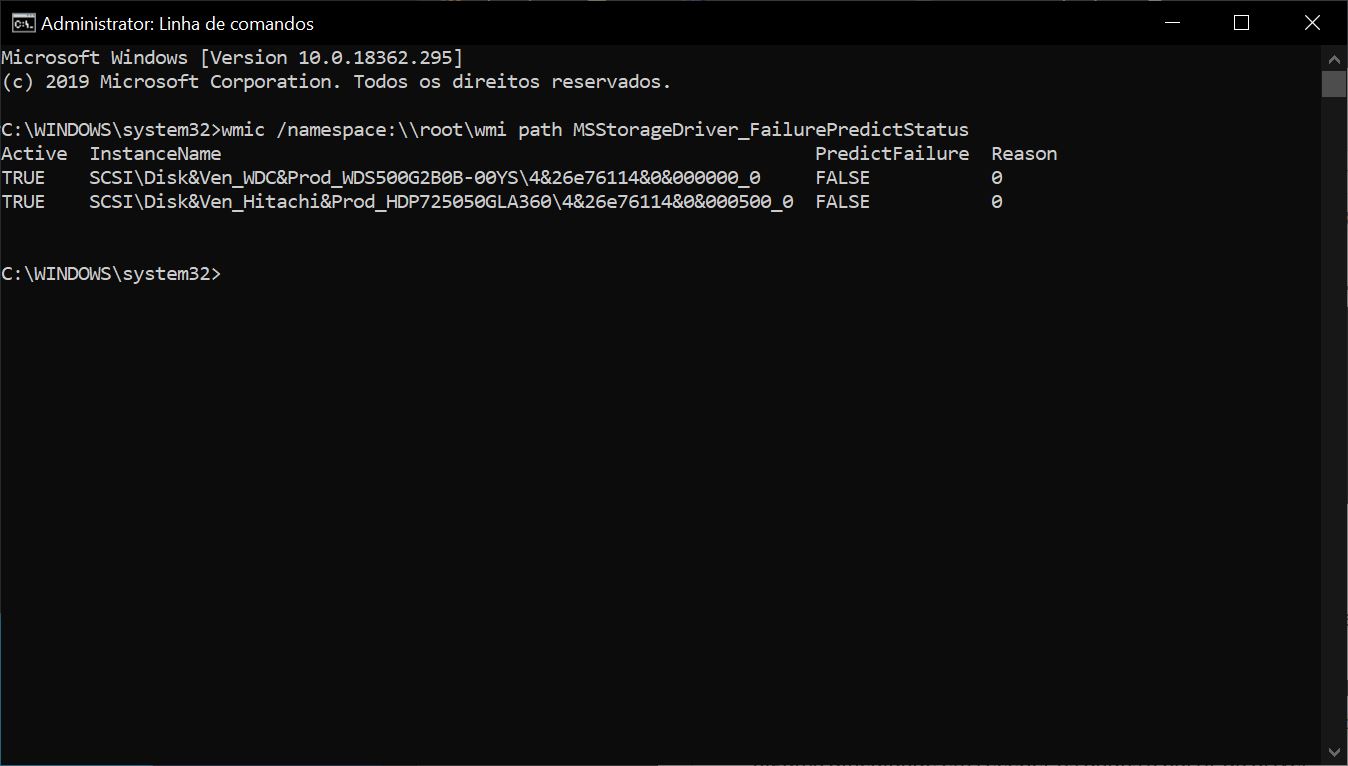Click the scrollbar down arrow
The width and height of the screenshot is (1348, 766).
(1334, 752)
